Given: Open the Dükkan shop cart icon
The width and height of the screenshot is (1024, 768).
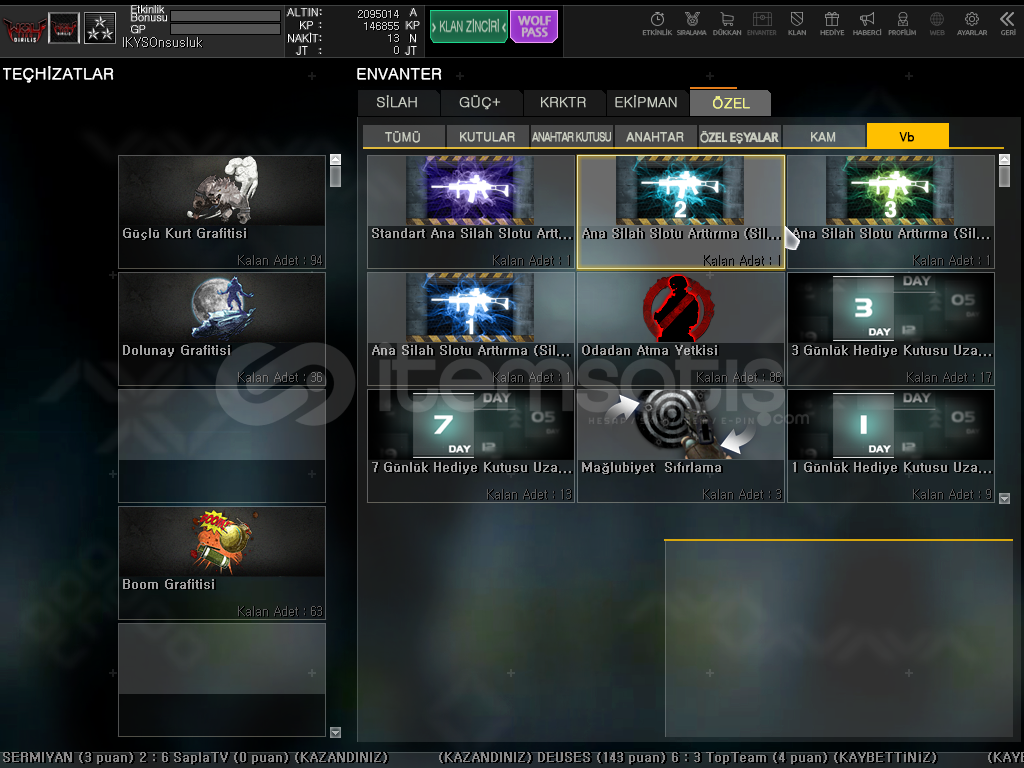Looking at the screenshot, I should click(727, 23).
